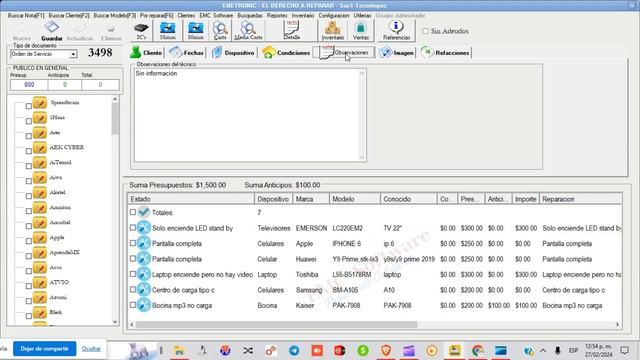Open notification center in system tray
The image size is (640, 360).
624,350
